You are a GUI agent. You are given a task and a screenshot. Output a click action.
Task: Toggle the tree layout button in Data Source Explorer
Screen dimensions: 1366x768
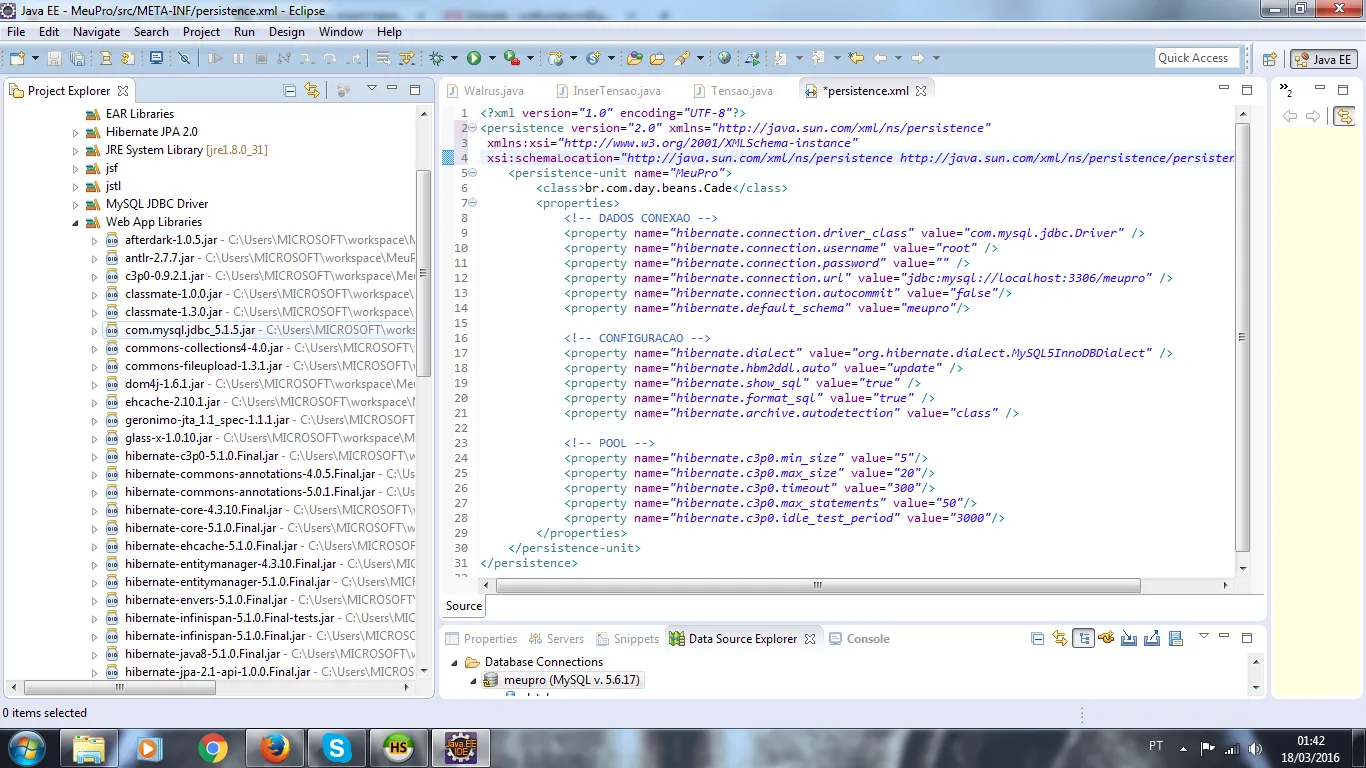(x=1083, y=638)
